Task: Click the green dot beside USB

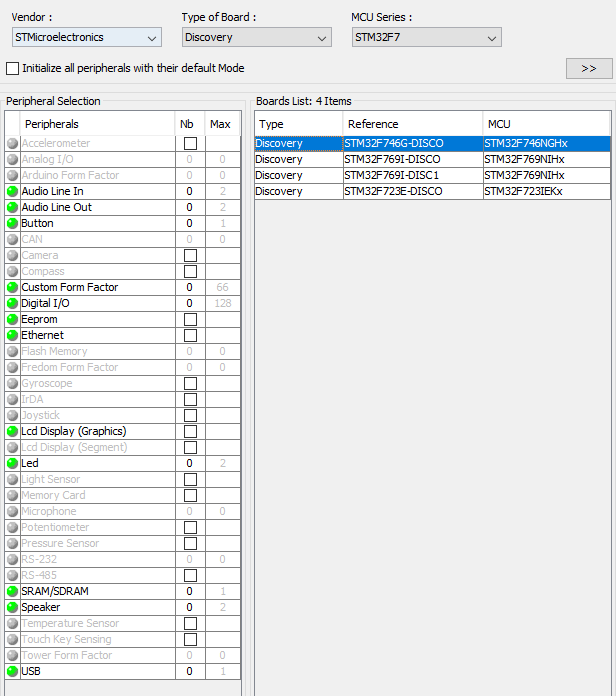Action: point(12,671)
